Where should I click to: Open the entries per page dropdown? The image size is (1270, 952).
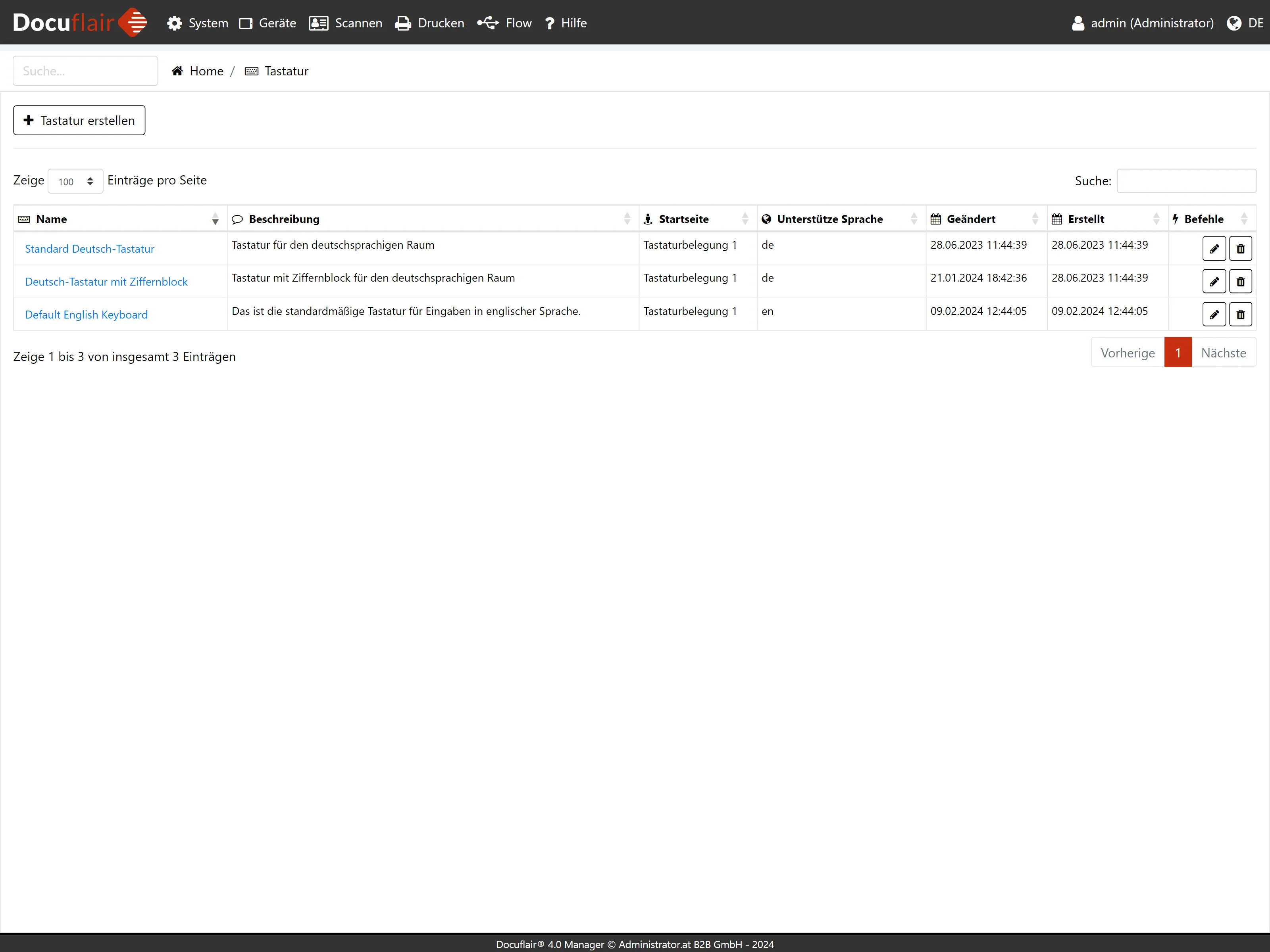pos(75,181)
